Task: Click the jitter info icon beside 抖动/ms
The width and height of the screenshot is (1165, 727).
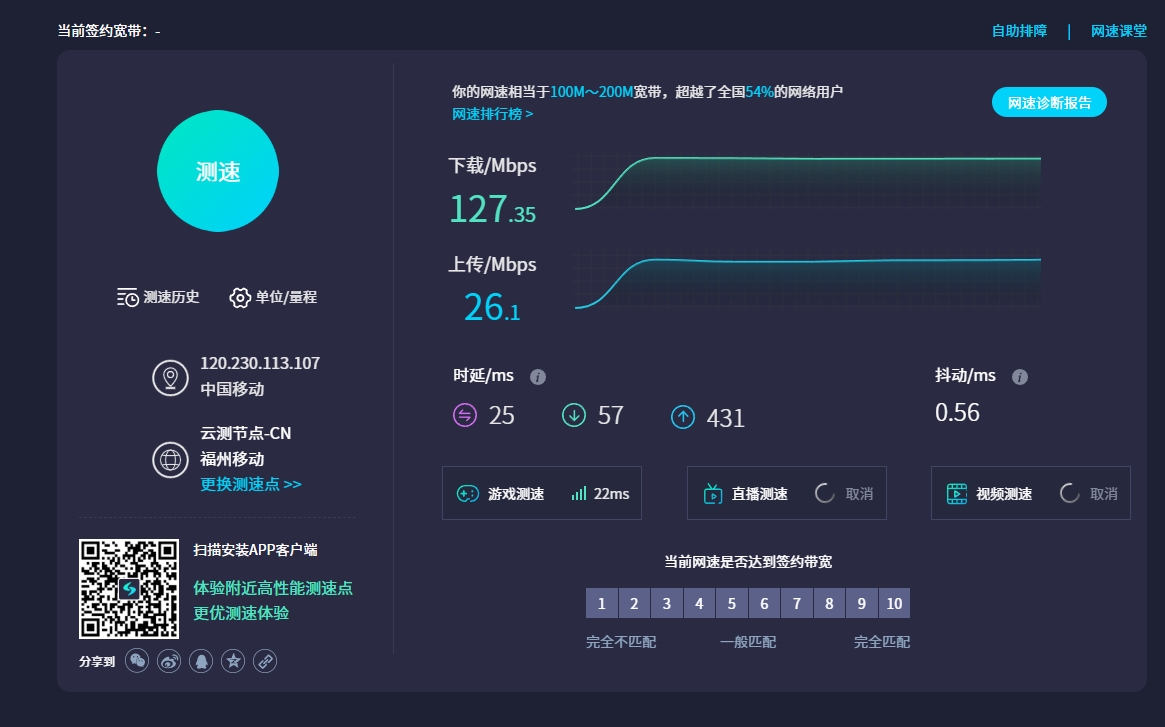Action: 1019,377
